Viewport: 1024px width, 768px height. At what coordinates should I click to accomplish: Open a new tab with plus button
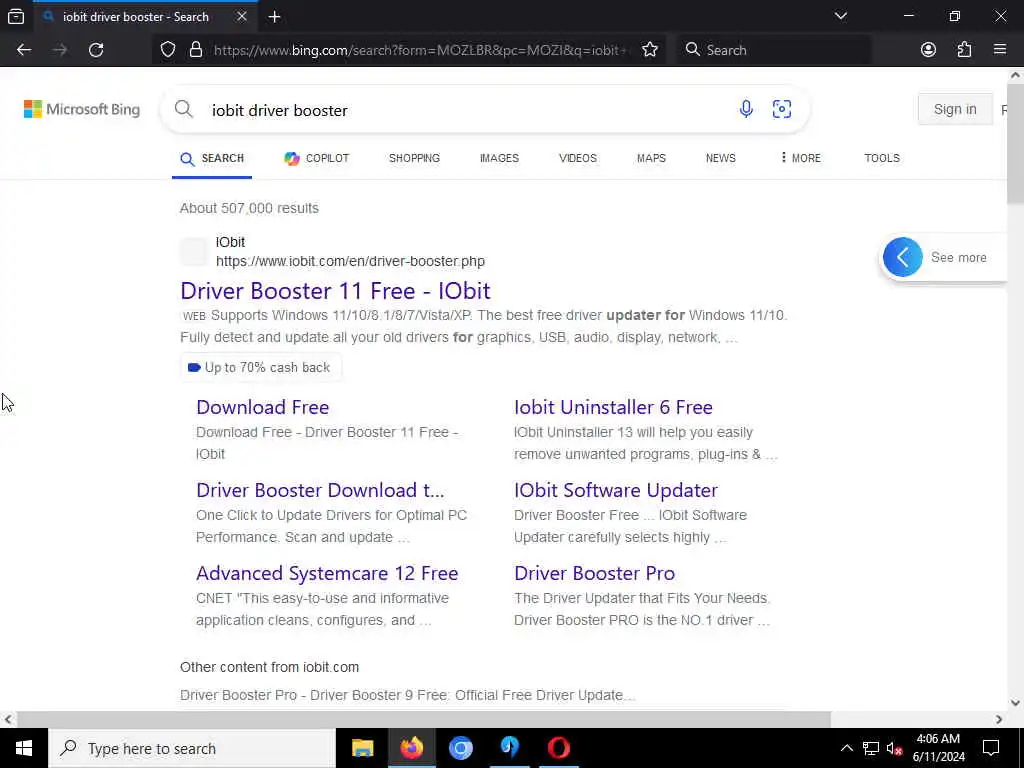pos(274,17)
